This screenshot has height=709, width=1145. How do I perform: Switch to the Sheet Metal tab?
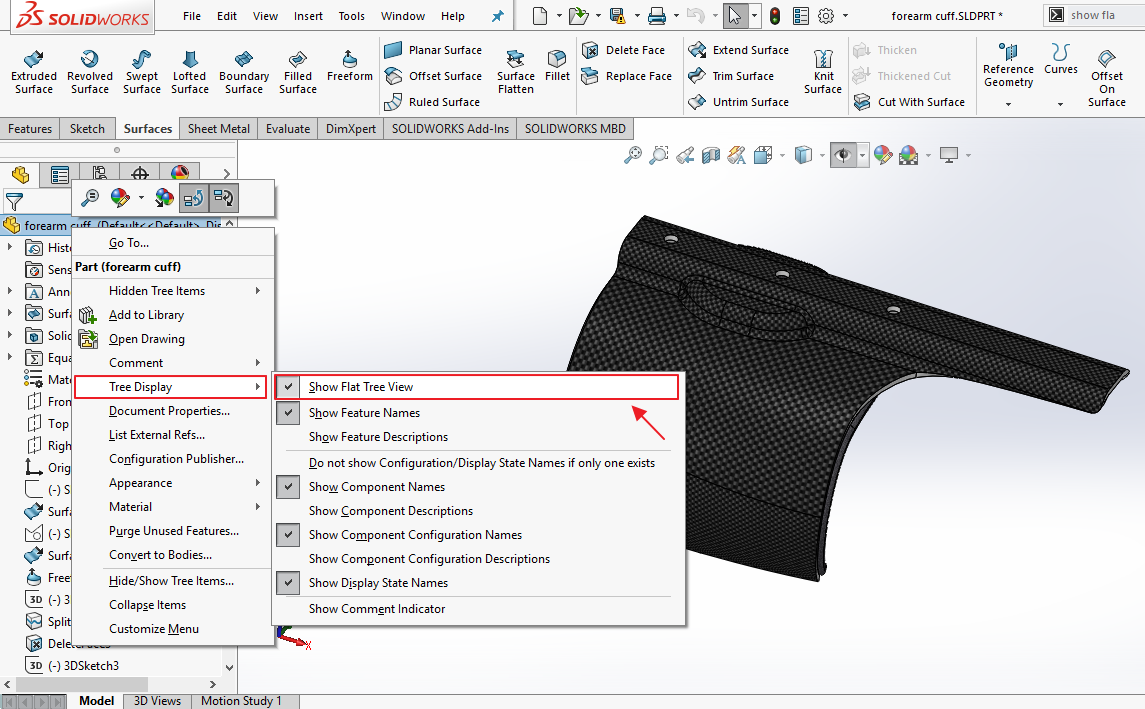[x=217, y=128]
